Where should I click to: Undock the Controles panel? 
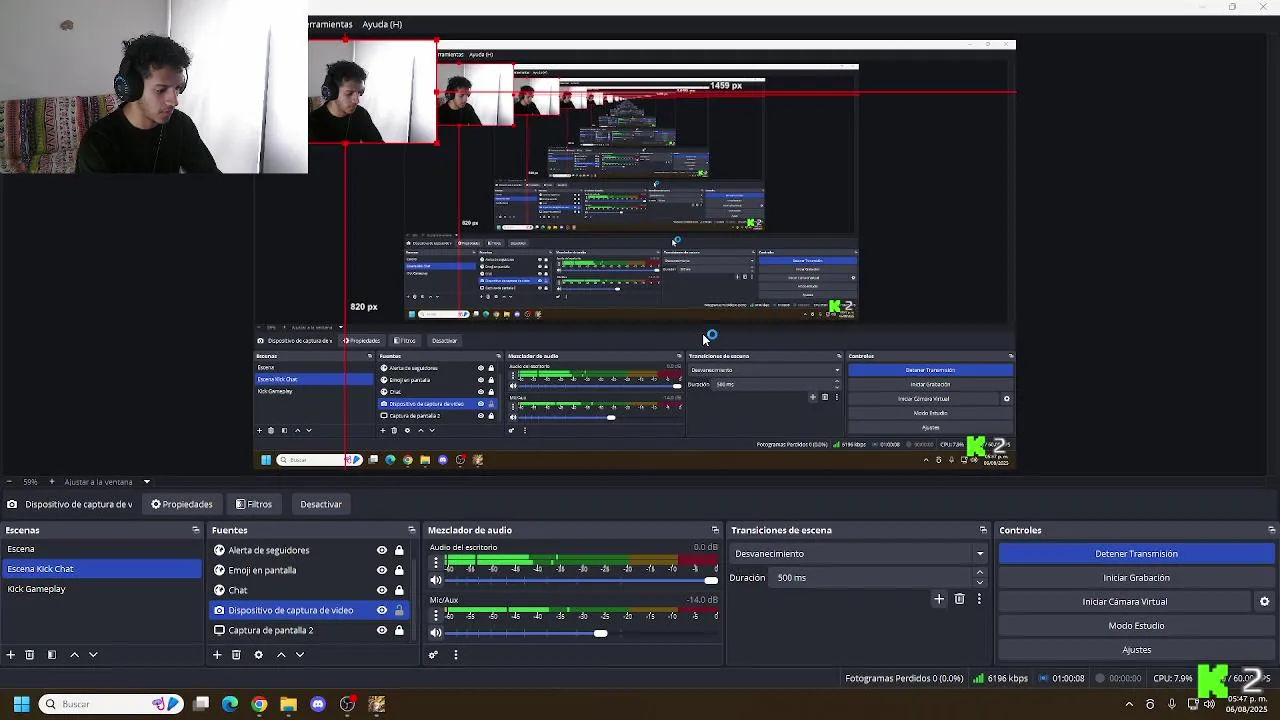tap(1271, 530)
